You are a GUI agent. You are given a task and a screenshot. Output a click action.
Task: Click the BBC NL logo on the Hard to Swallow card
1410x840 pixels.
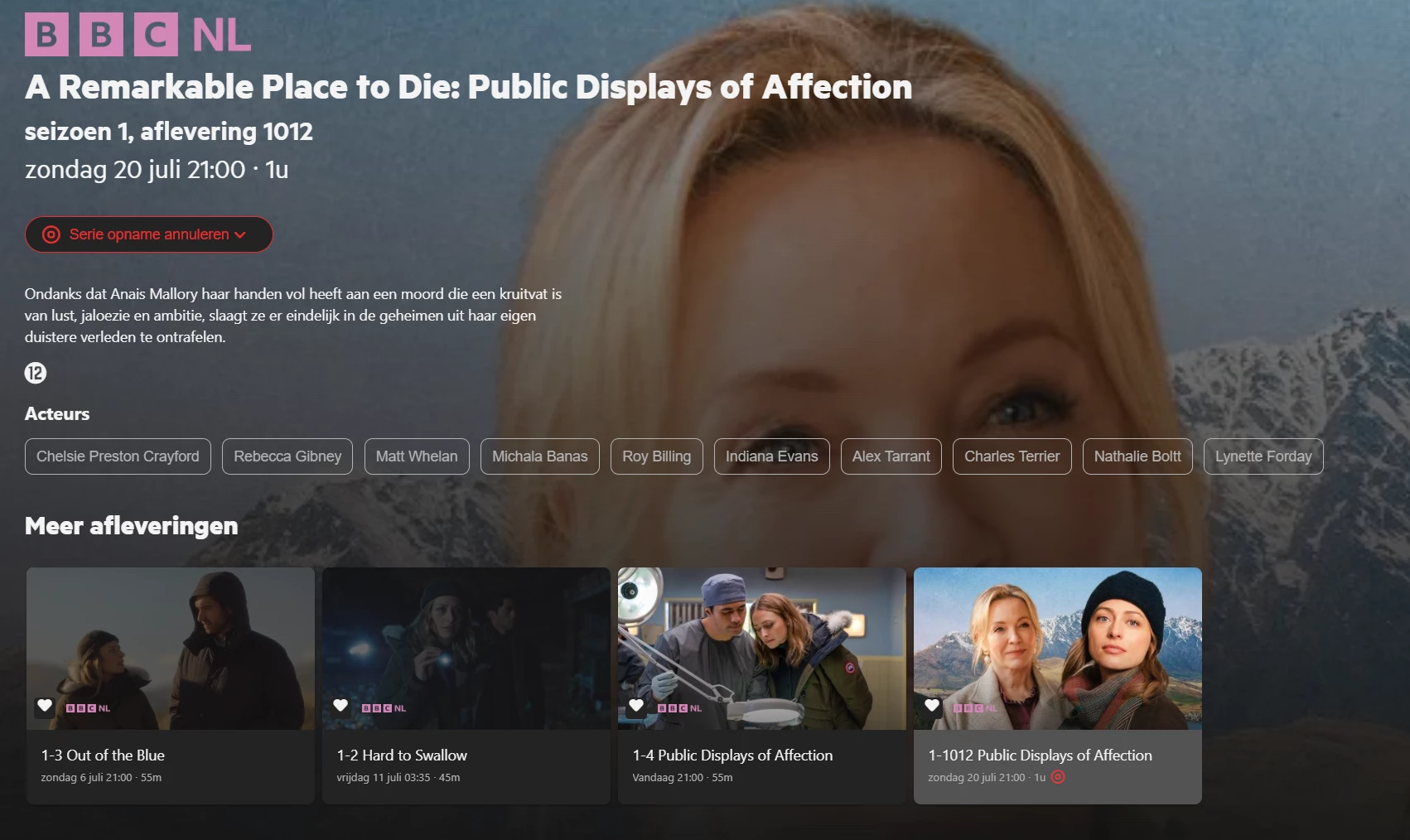[384, 708]
